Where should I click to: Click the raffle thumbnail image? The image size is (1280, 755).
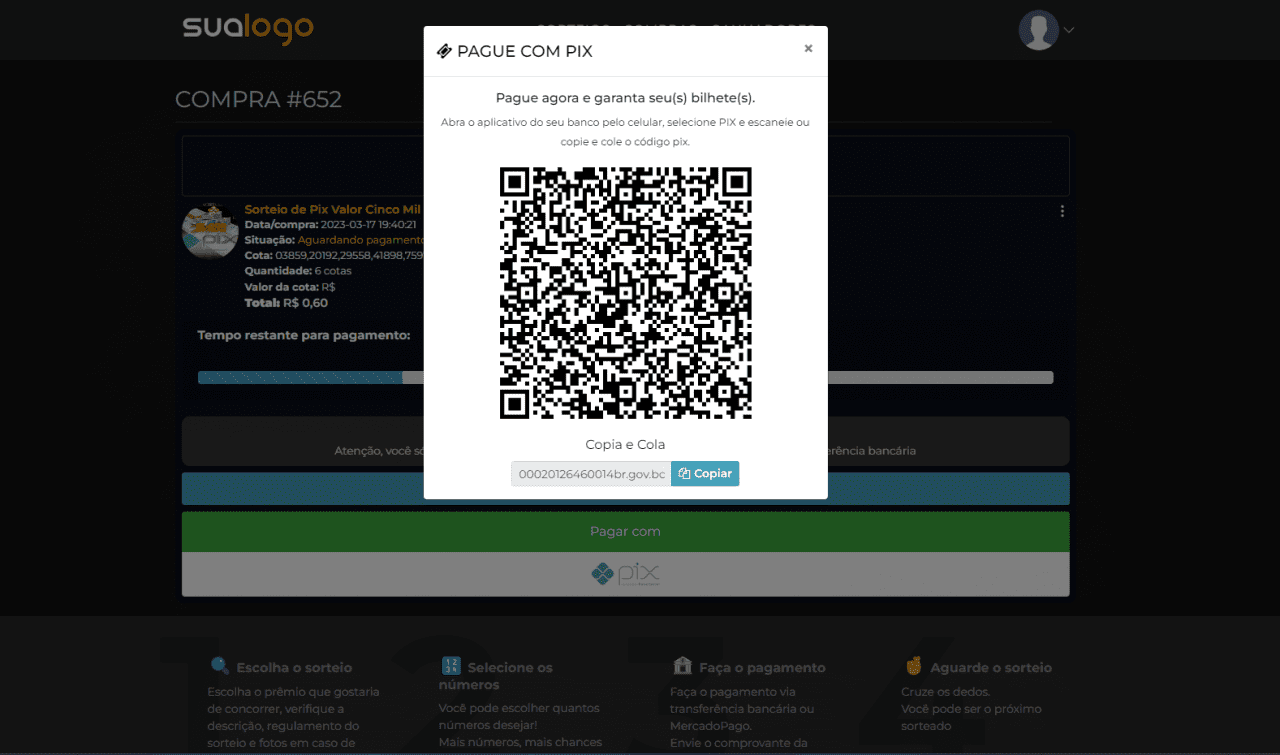(x=210, y=230)
